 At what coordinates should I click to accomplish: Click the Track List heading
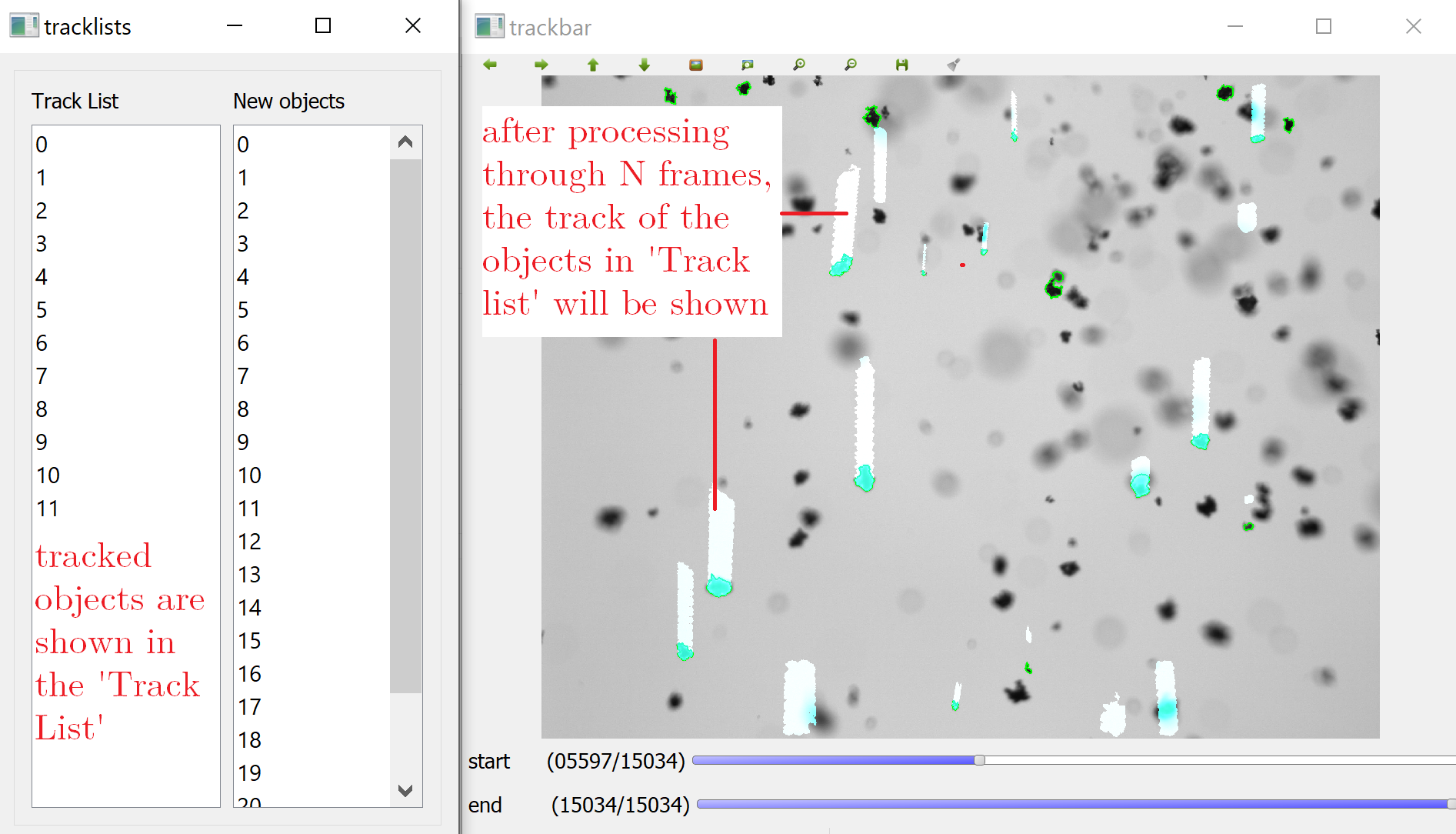[x=75, y=101]
